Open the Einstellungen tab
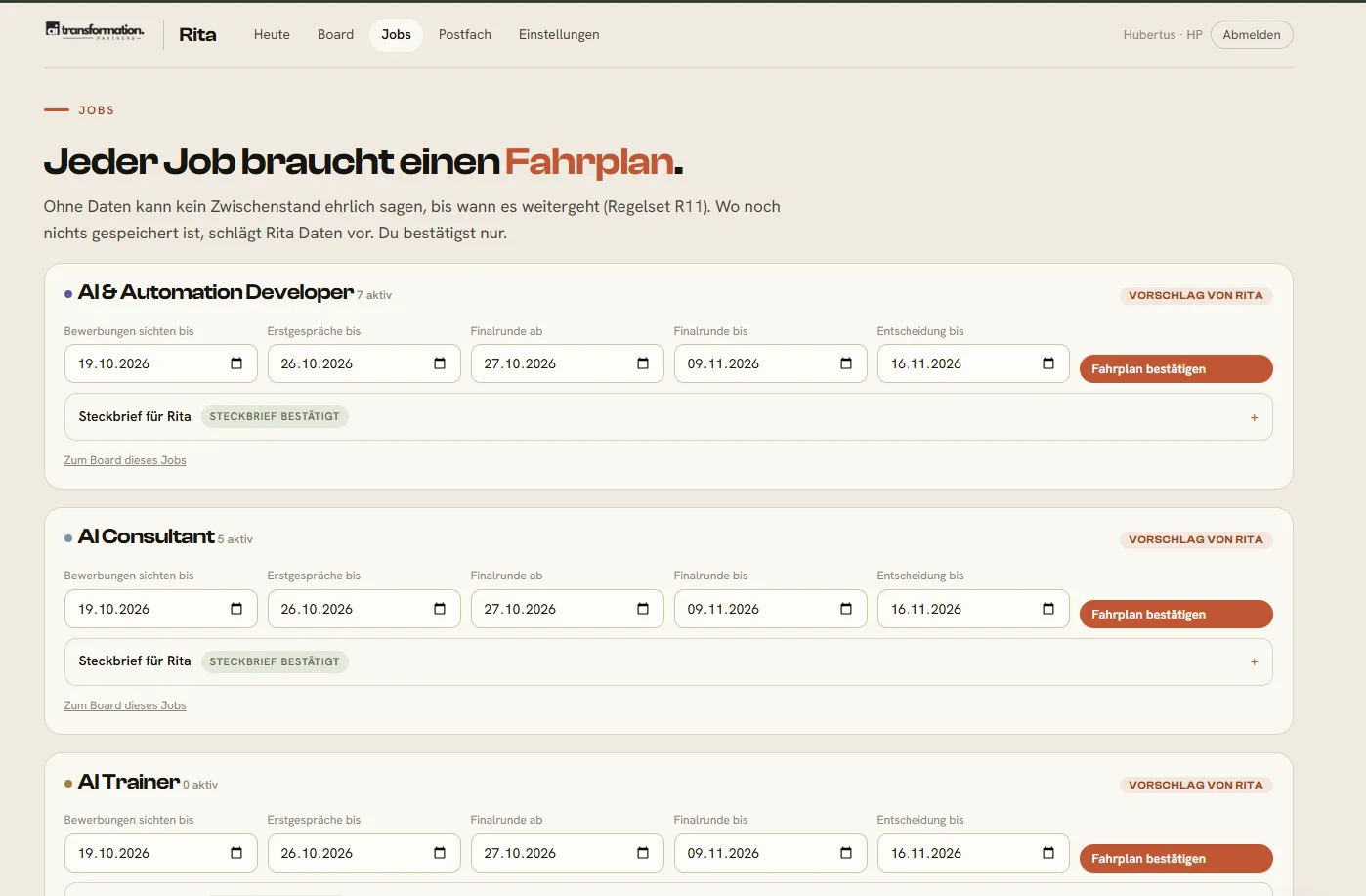 point(559,34)
